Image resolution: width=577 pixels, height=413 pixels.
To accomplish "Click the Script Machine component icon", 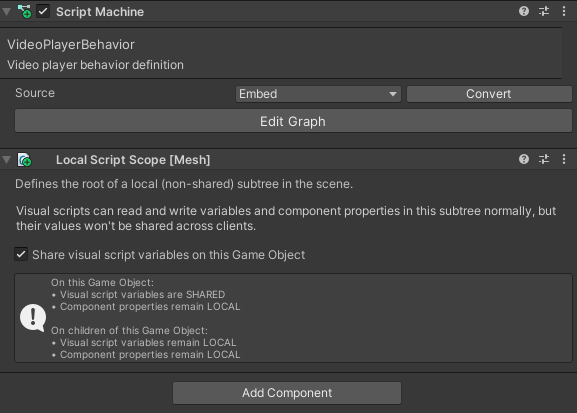I will (25, 12).
